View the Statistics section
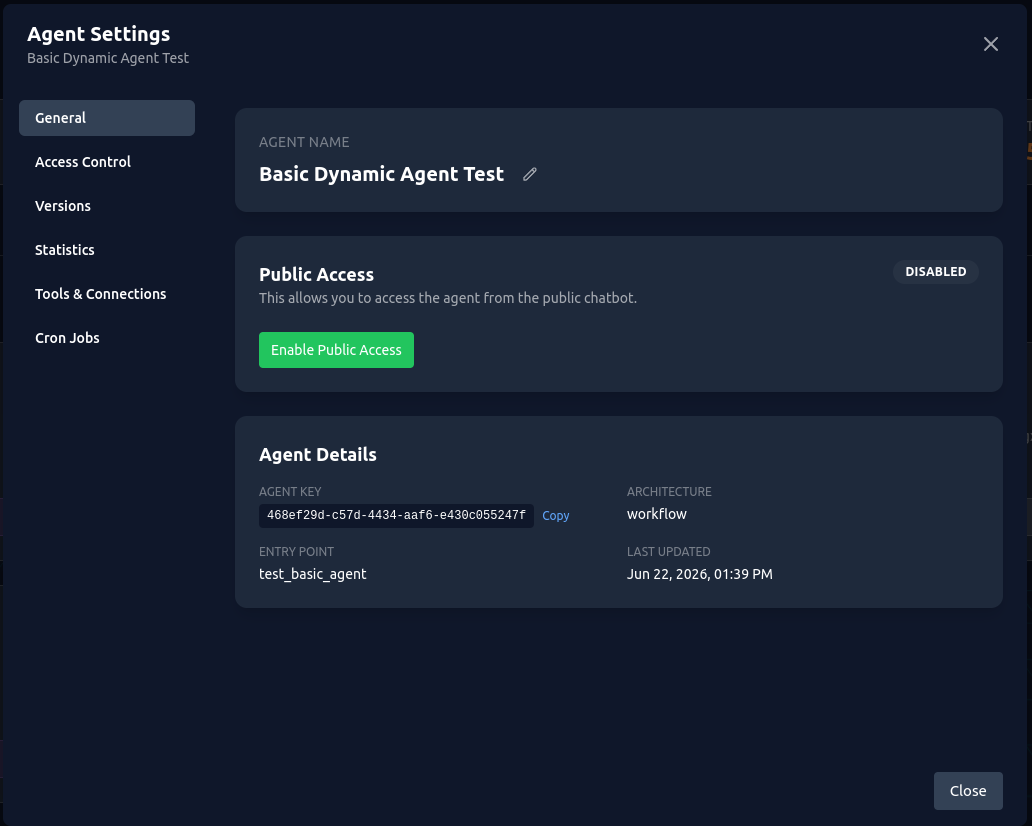1032x826 pixels. coord(107,250)
